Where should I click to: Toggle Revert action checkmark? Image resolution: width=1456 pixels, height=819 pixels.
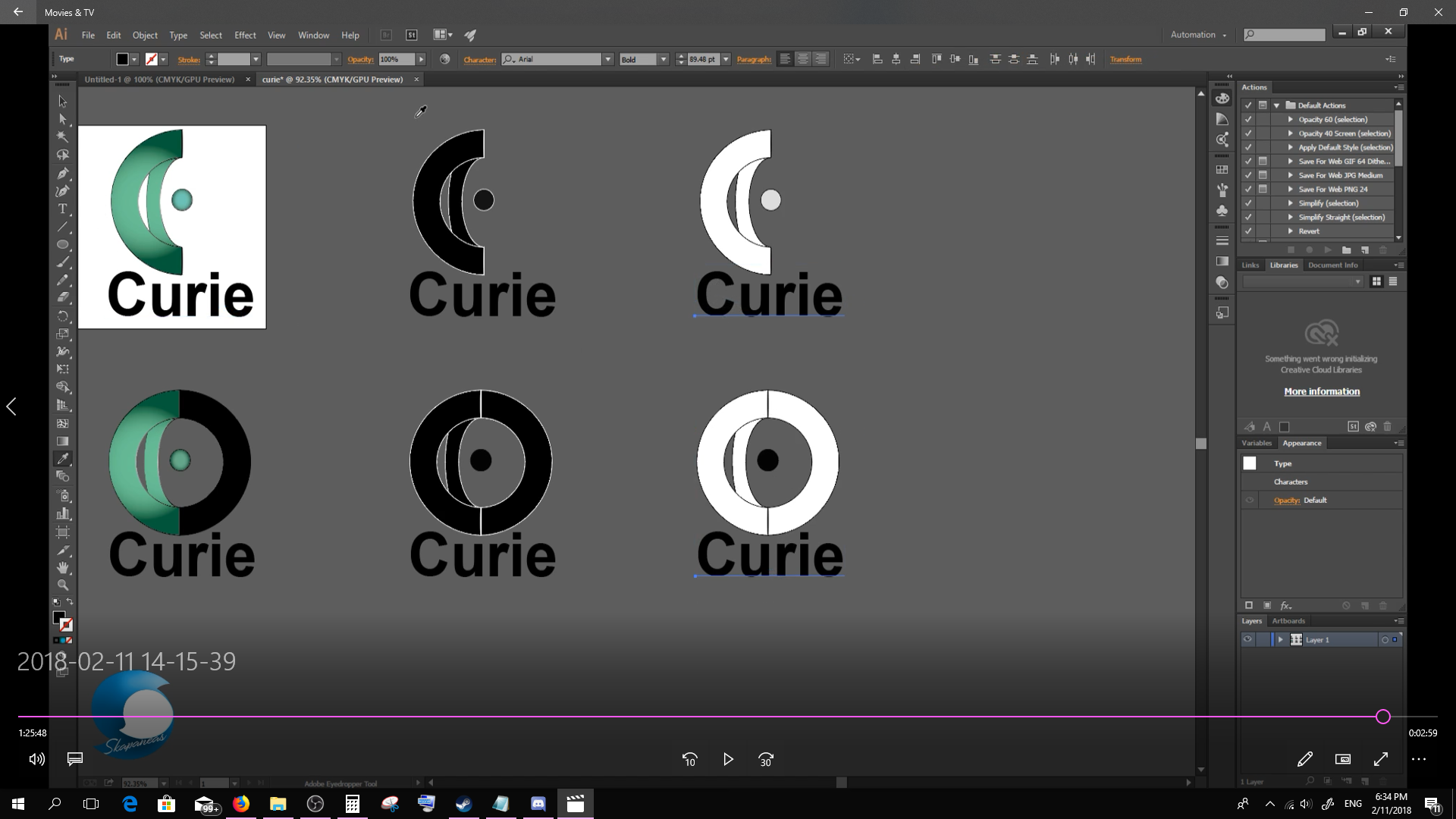1248,231
